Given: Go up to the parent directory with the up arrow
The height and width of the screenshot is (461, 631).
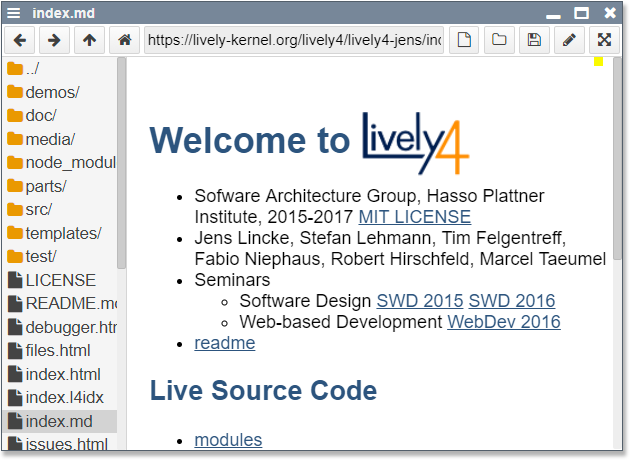Looking at the screenshot, I should pos(89,40).
